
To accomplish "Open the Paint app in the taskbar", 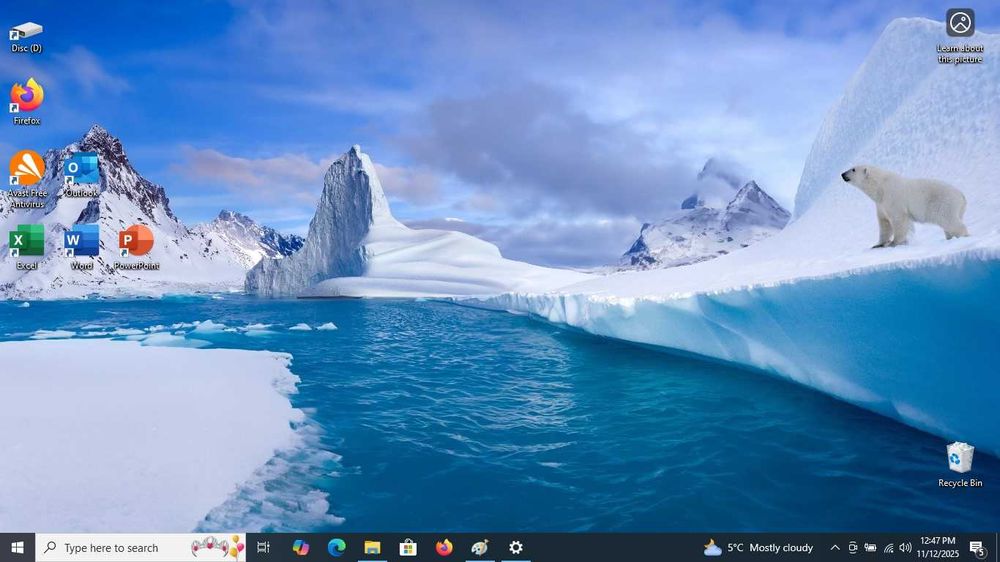I will [480, 547].
